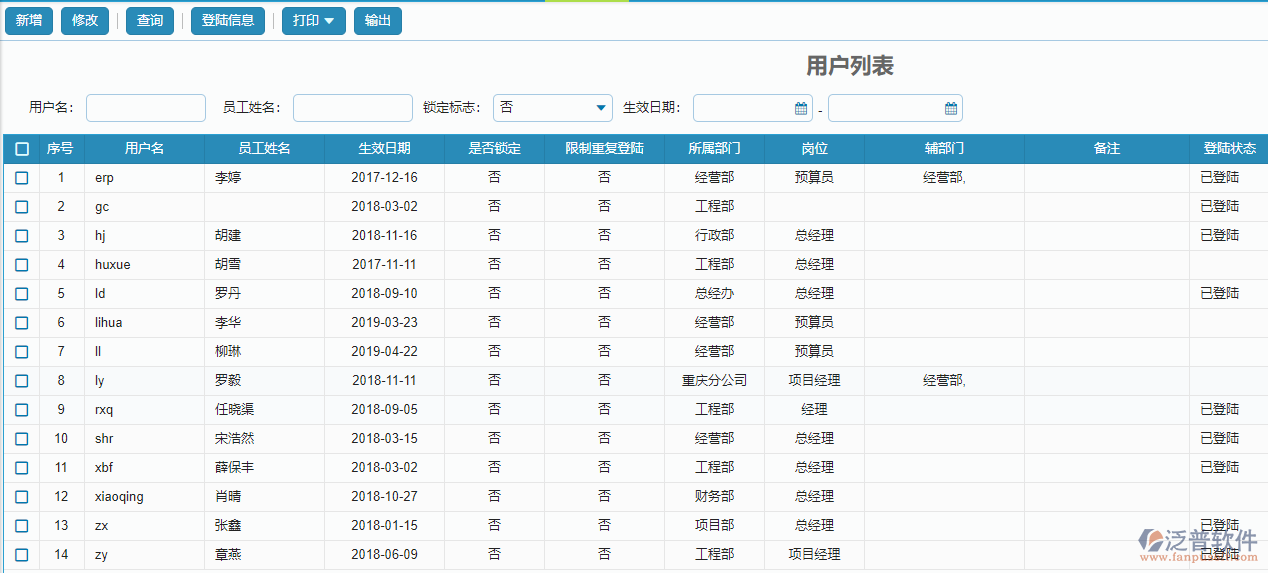The image size is (1268, 573).
Task: Check the box for user zy
Action: point(22,555)
